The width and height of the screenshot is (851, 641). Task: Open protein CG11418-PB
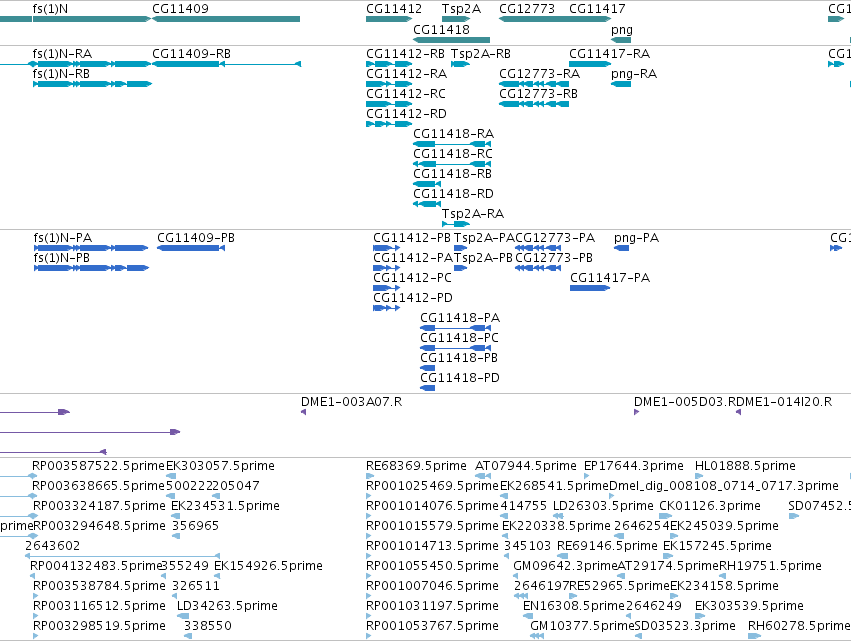coord(459,358)
